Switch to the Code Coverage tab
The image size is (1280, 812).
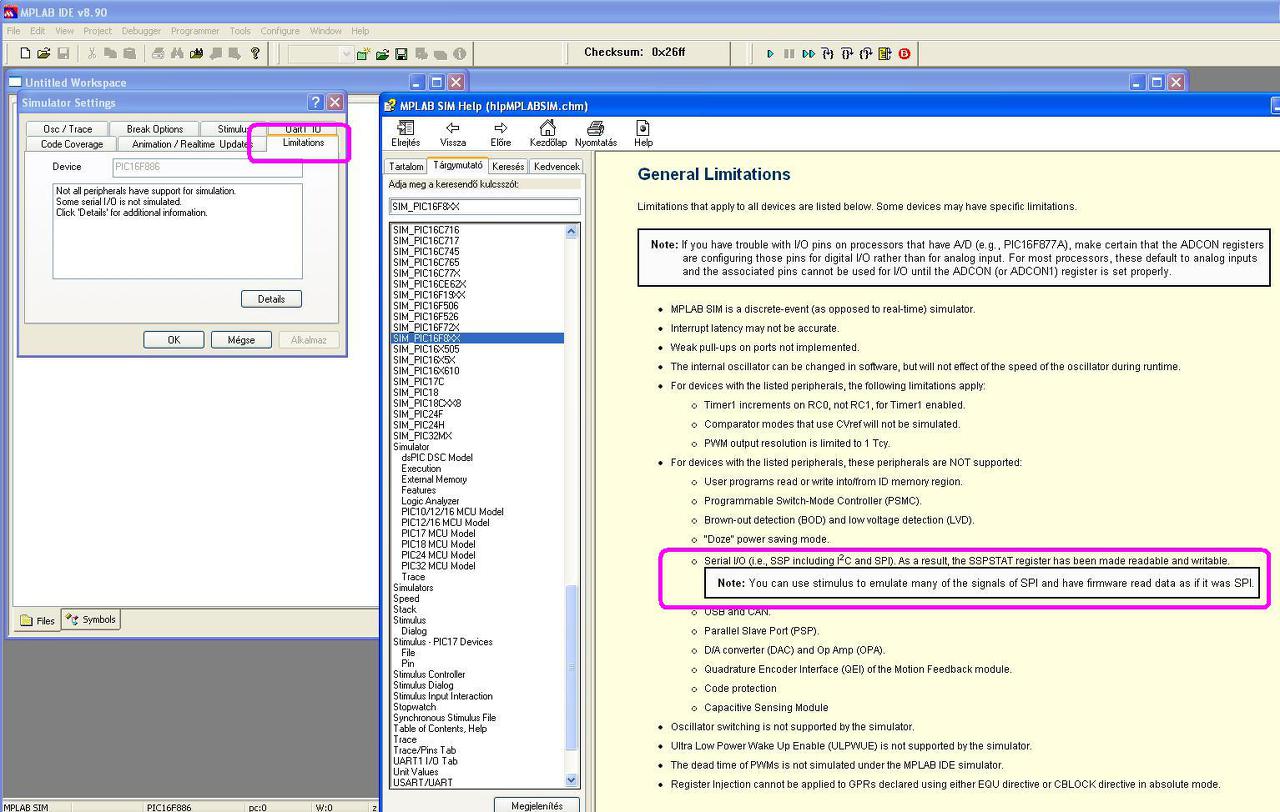point(72,144)
